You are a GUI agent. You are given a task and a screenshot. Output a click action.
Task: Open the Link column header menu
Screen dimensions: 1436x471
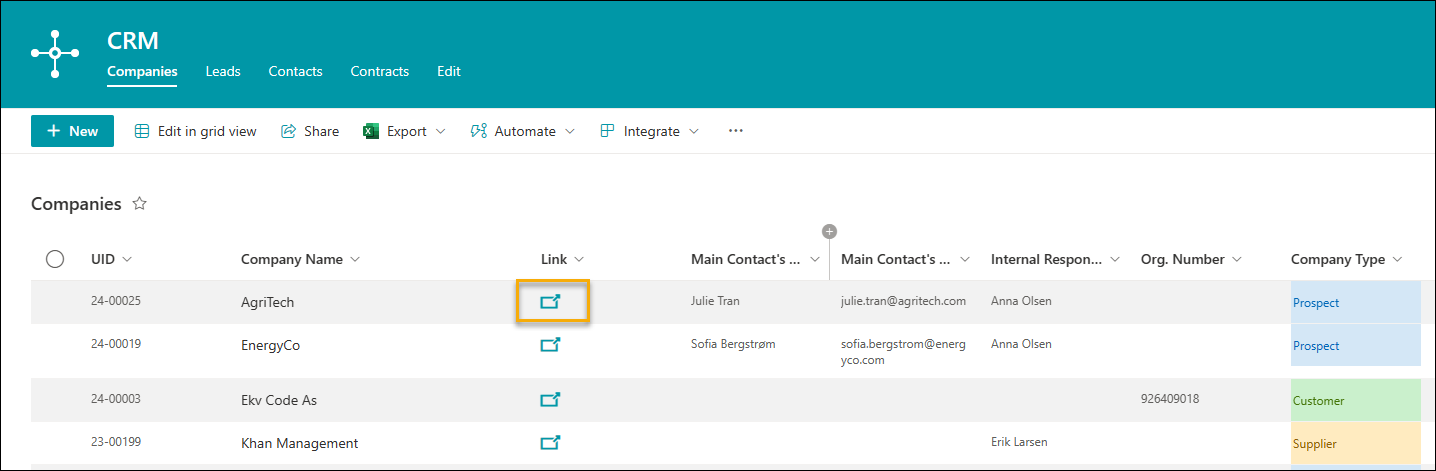point(563,259)
